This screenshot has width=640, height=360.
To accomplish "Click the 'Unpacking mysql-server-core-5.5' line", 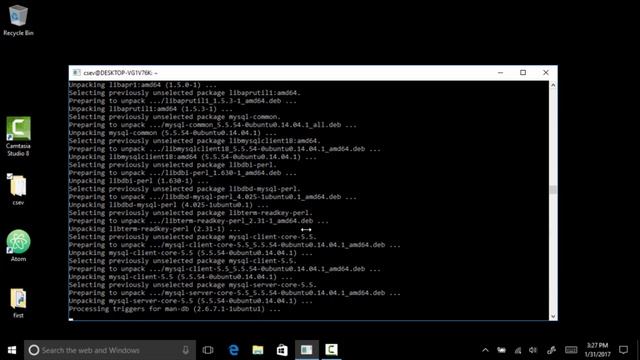I will [190, 301].
